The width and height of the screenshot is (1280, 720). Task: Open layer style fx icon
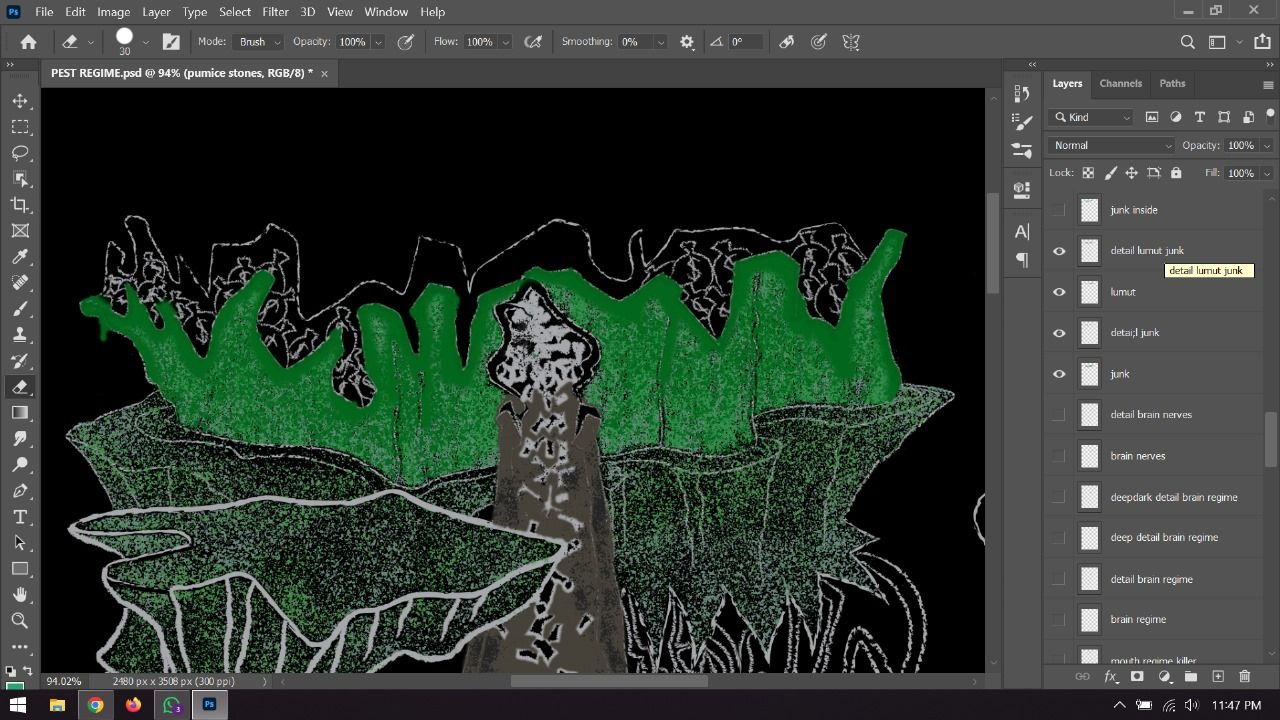pyautogui.click(x=1110, y=677)
